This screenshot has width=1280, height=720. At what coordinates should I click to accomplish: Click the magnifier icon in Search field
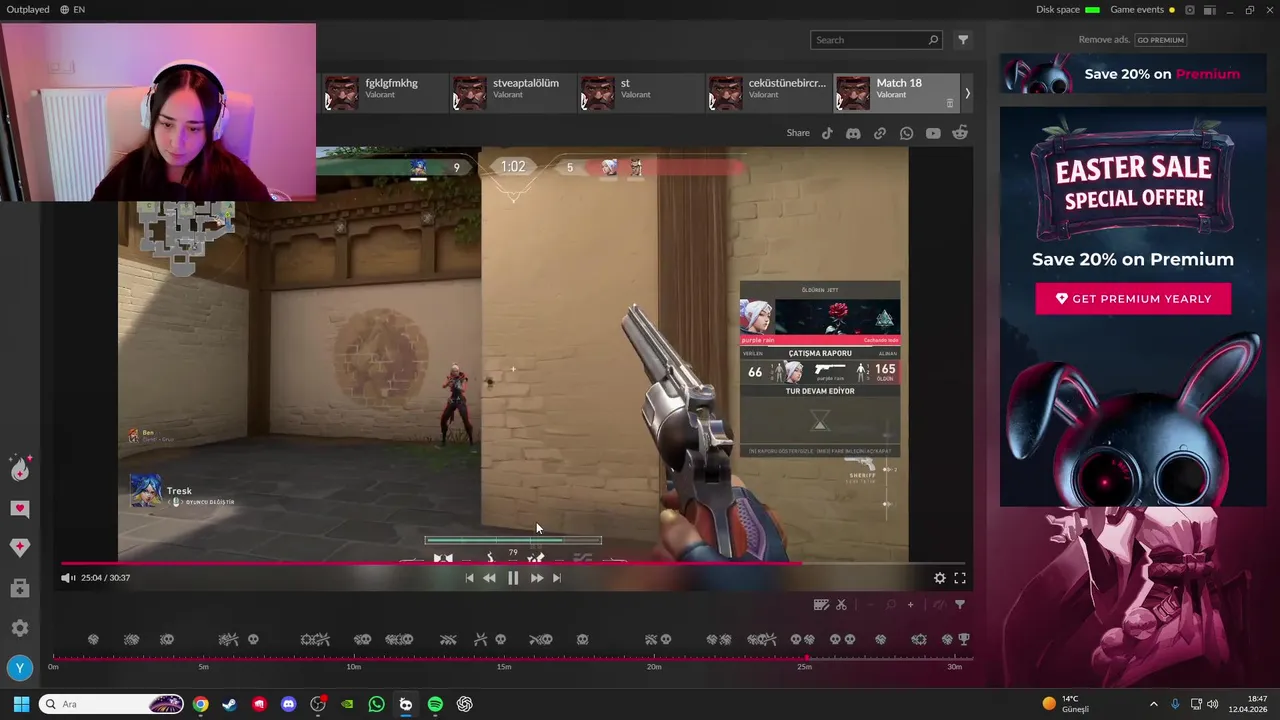[x=933, y=40]
